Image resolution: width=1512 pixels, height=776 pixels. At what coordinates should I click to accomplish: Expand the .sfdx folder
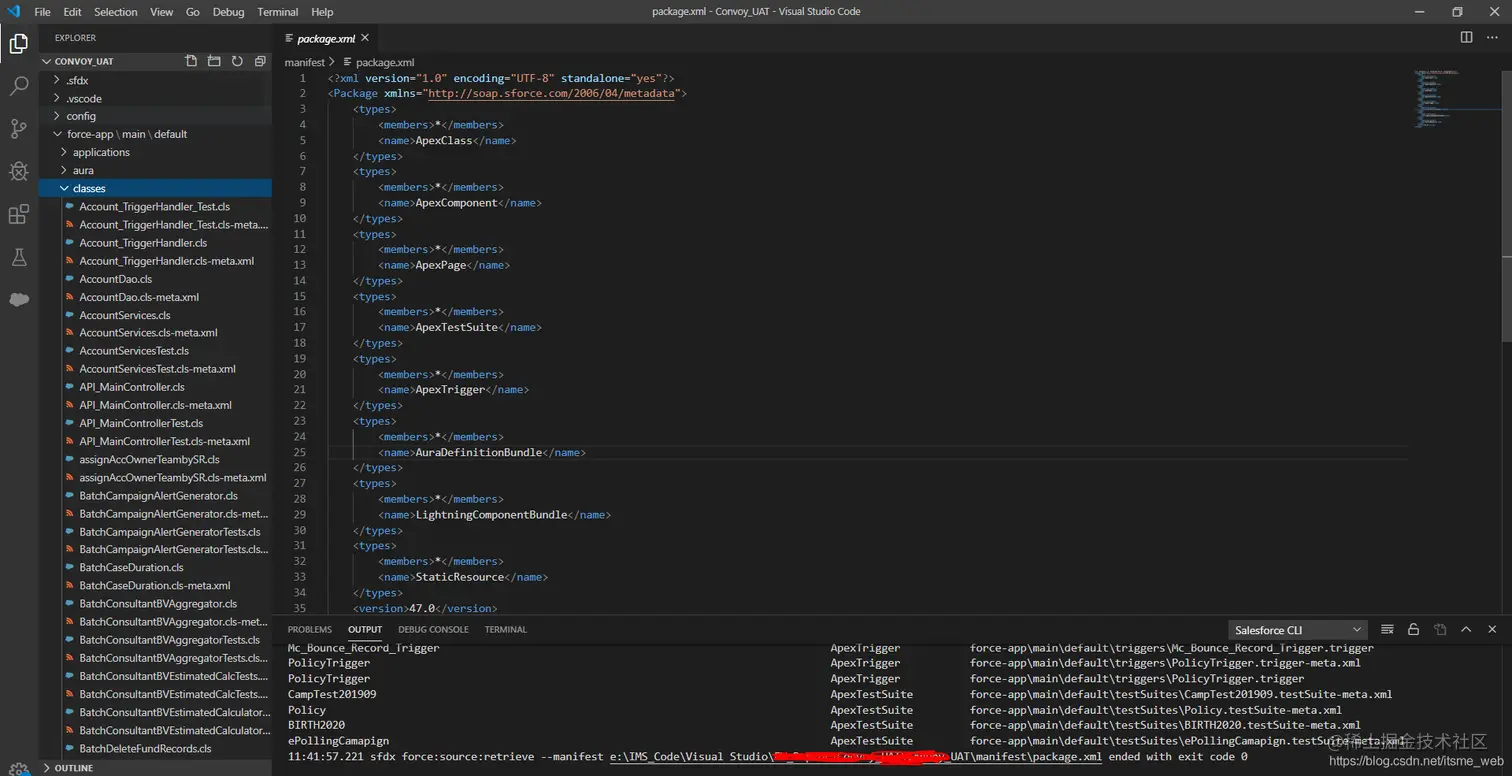(77, 80)
